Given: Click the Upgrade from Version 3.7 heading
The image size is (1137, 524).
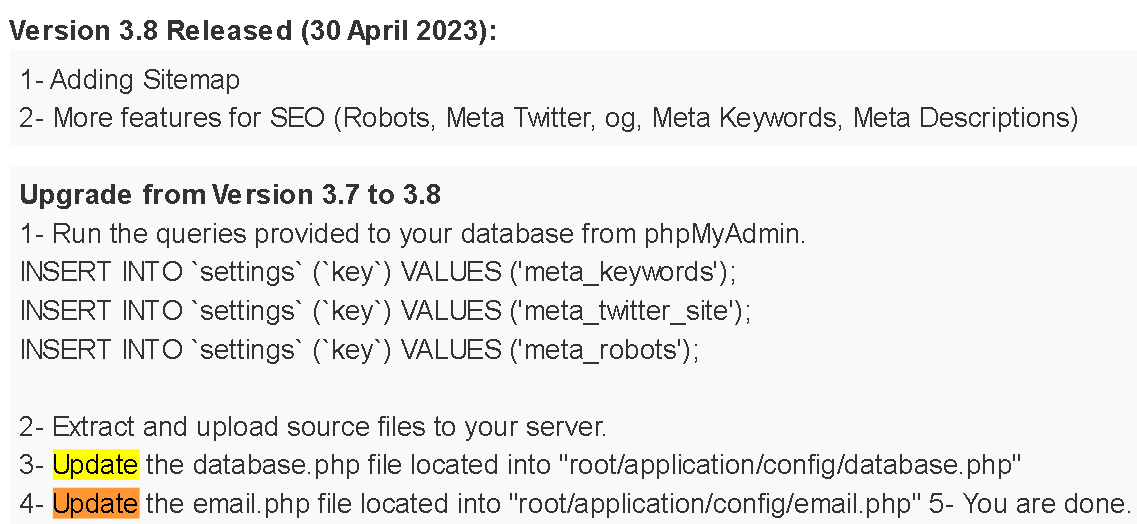Looking at the screenshot, I should [x=231, y=194].
